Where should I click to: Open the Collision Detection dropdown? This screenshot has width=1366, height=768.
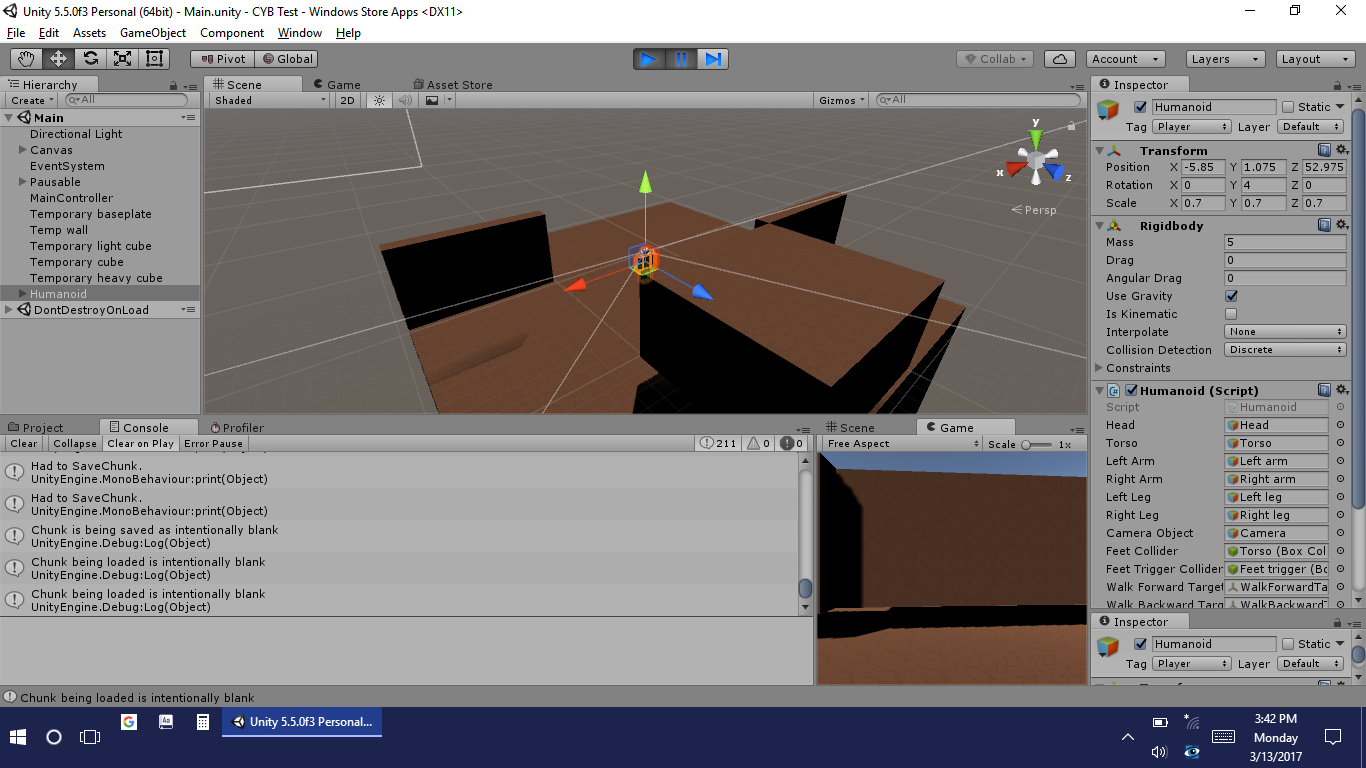point(1285,350)
